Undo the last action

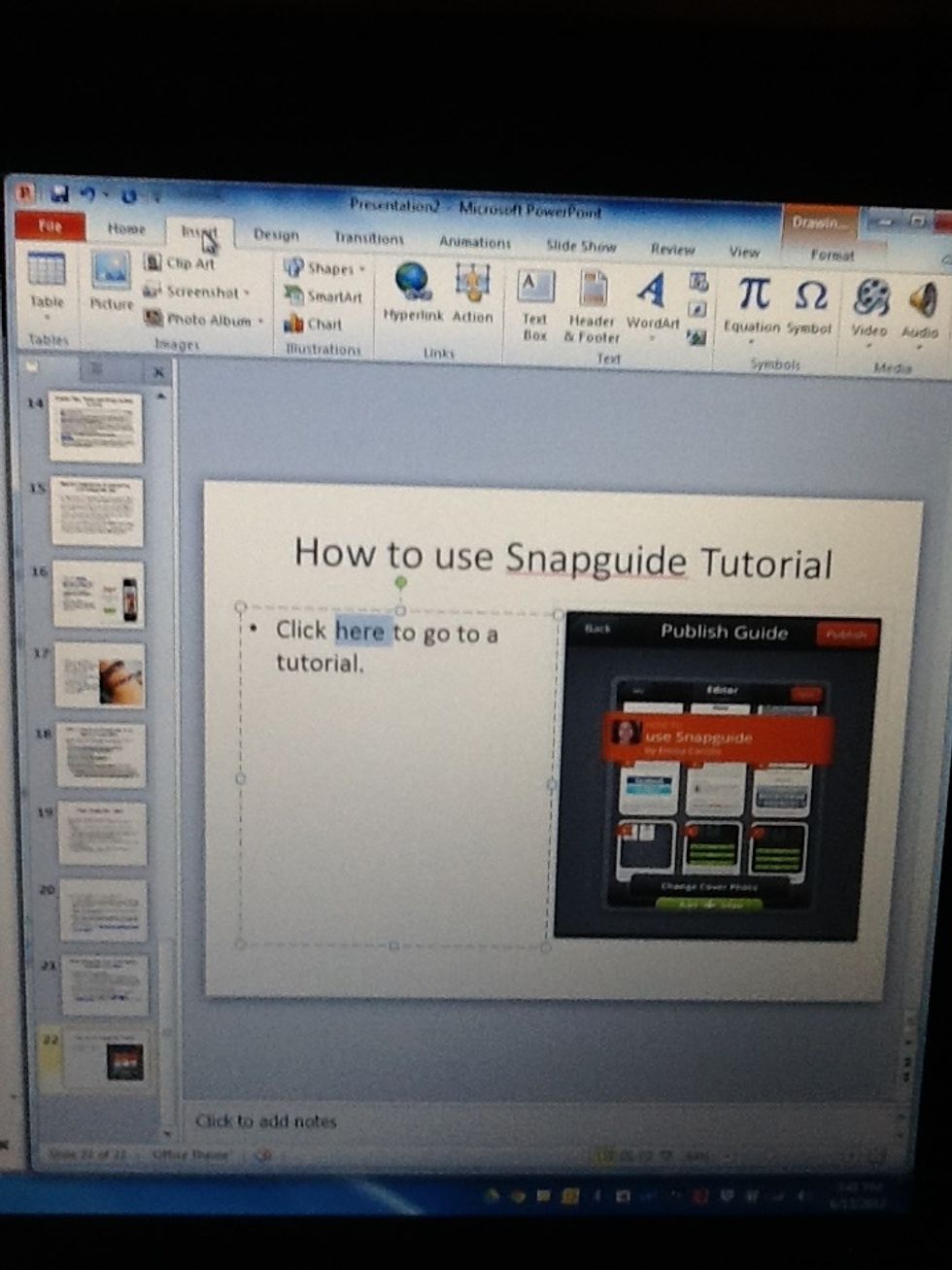click(88, 195)
